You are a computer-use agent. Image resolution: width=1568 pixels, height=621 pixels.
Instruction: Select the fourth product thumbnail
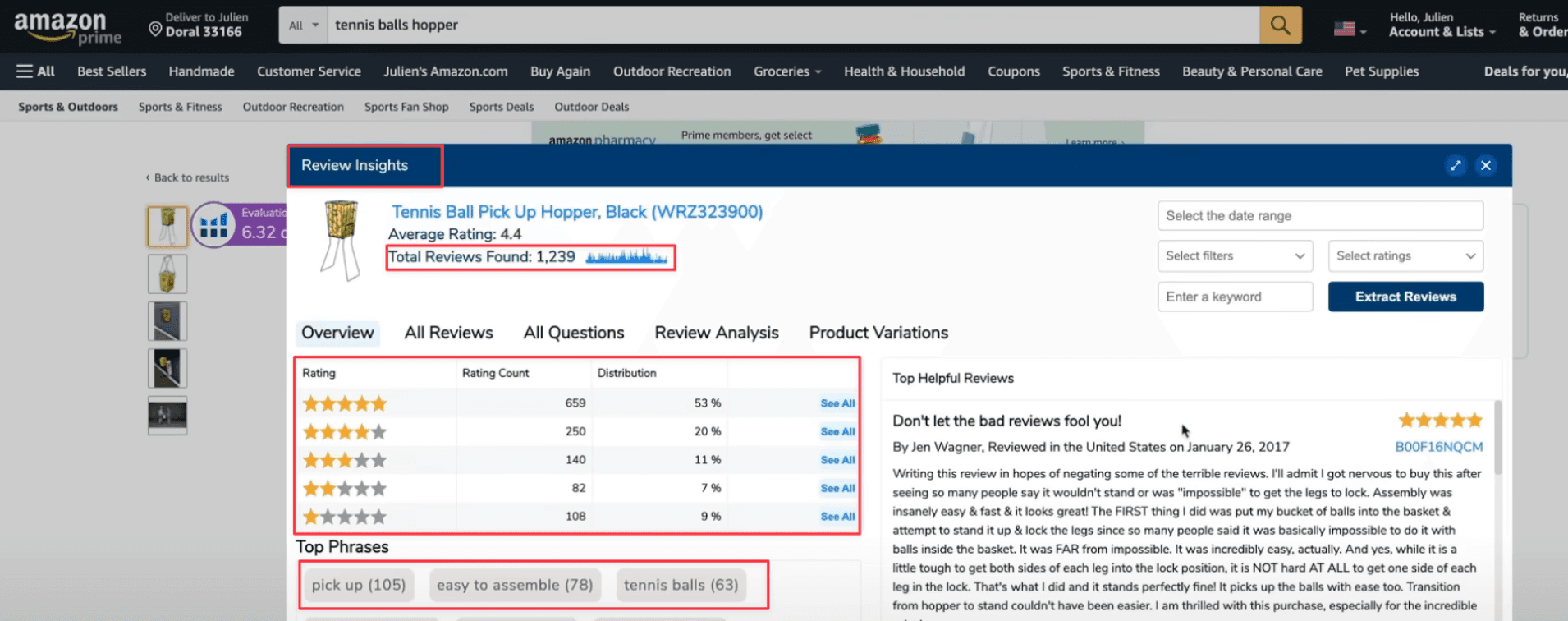[x=167, y=369]
